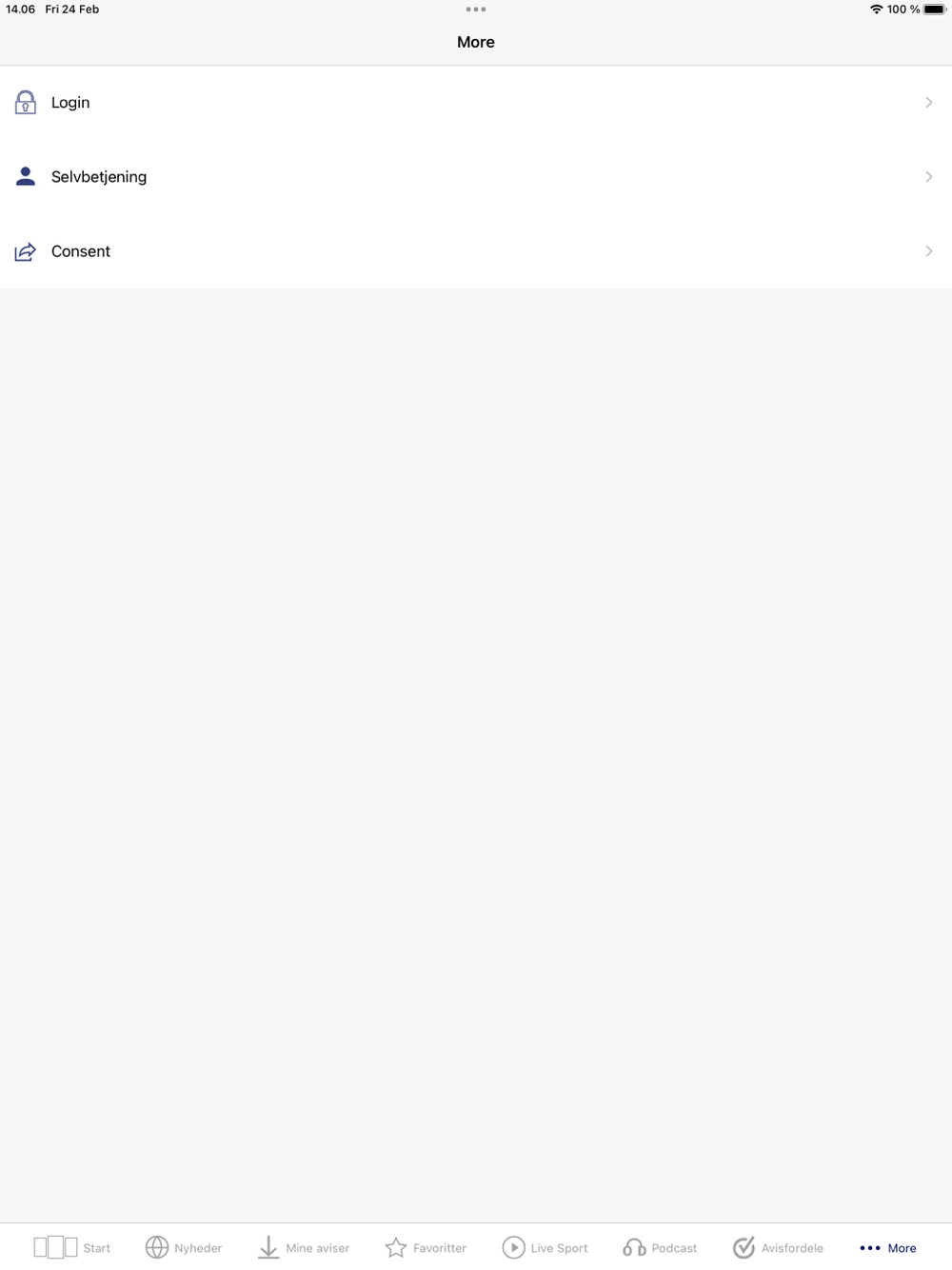Expand the Login row chevron

(x=929, y=102)
